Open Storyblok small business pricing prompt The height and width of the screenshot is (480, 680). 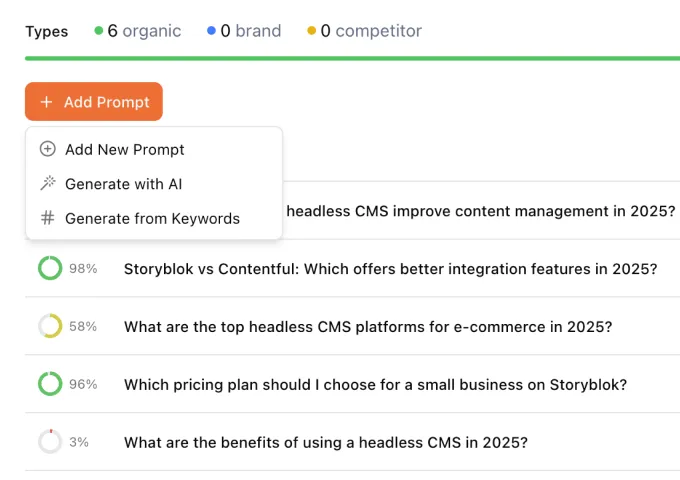tap(375, 384)
